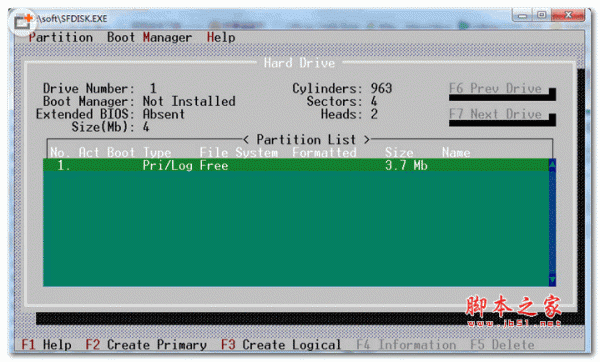Click F3 Create Logical
The width and height of the screenshot is (600, 362).
point(281,345)
